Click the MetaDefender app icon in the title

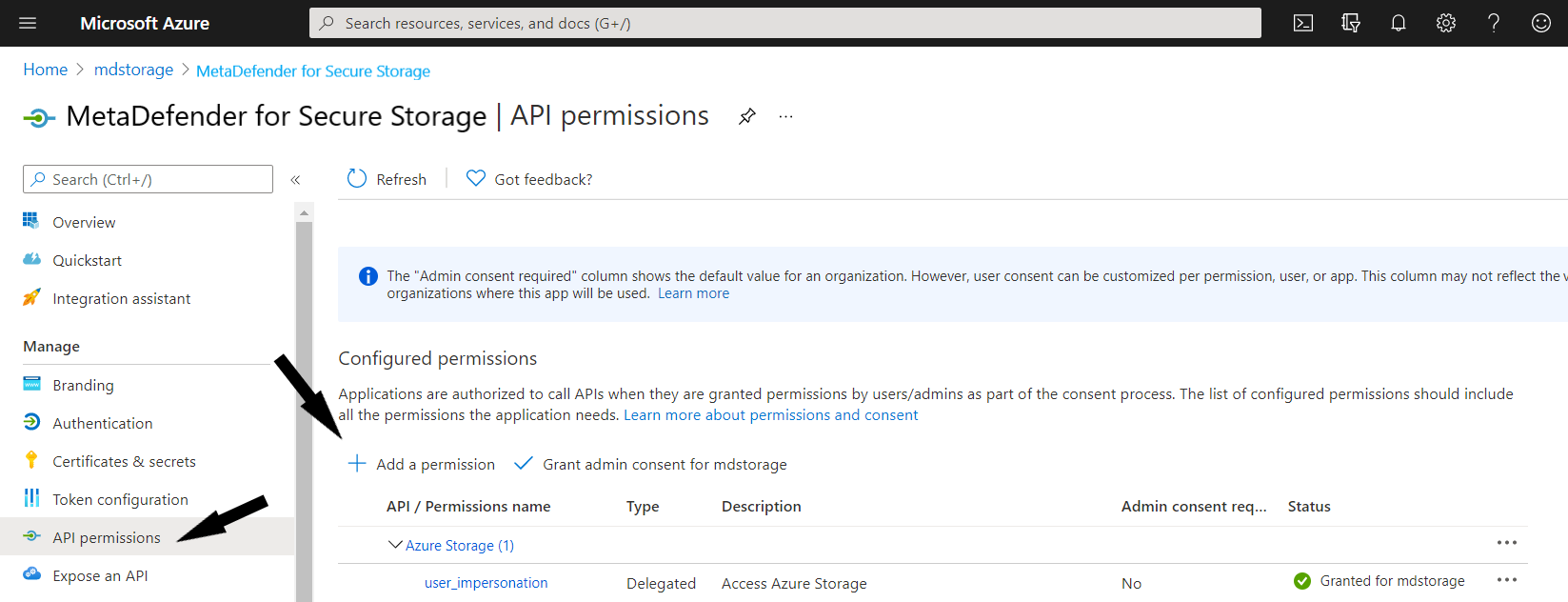tap(39, 118)
